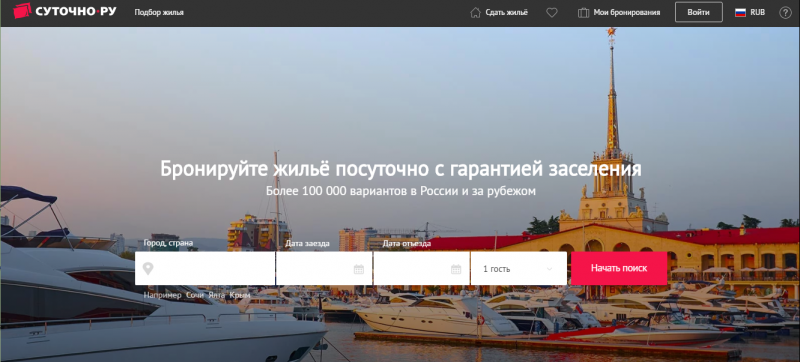Image resolution: width=800 pixels, height=362 pixels.
Task: Click the location pin in the city field
Action: coord(148,269)
